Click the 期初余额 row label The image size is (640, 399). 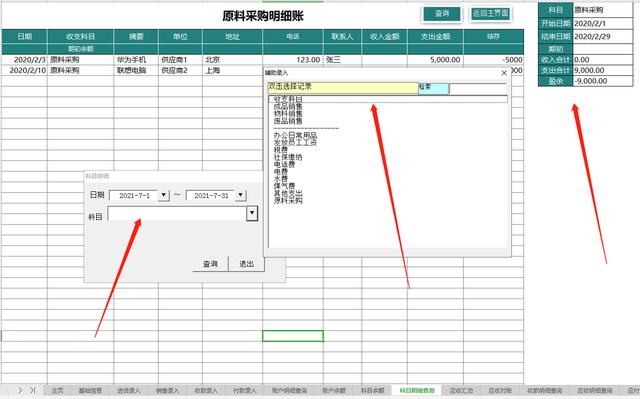pos(80,49)
